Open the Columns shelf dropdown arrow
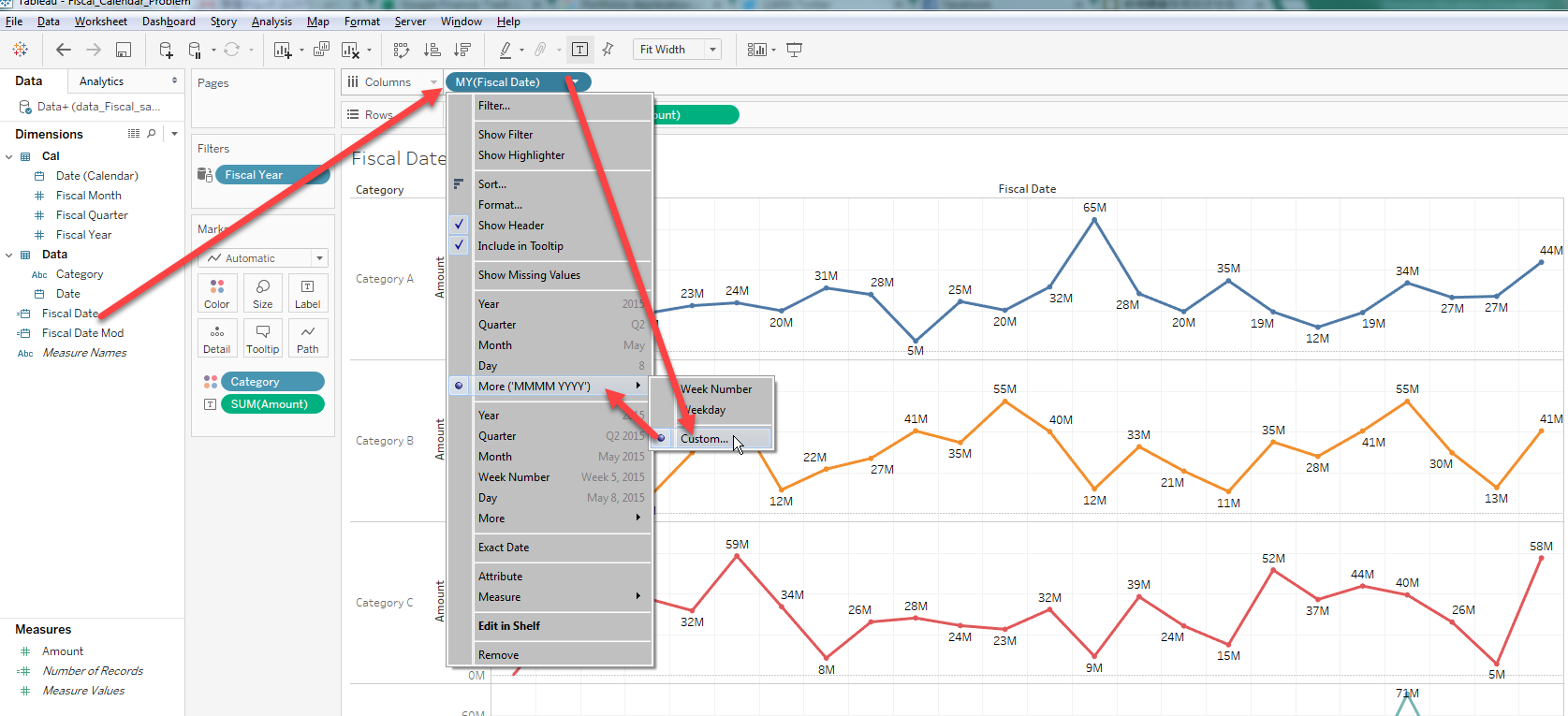Image resolution: width=1568 pixels, height=716 pixels. pyautogui.click(x=433, y=82)
